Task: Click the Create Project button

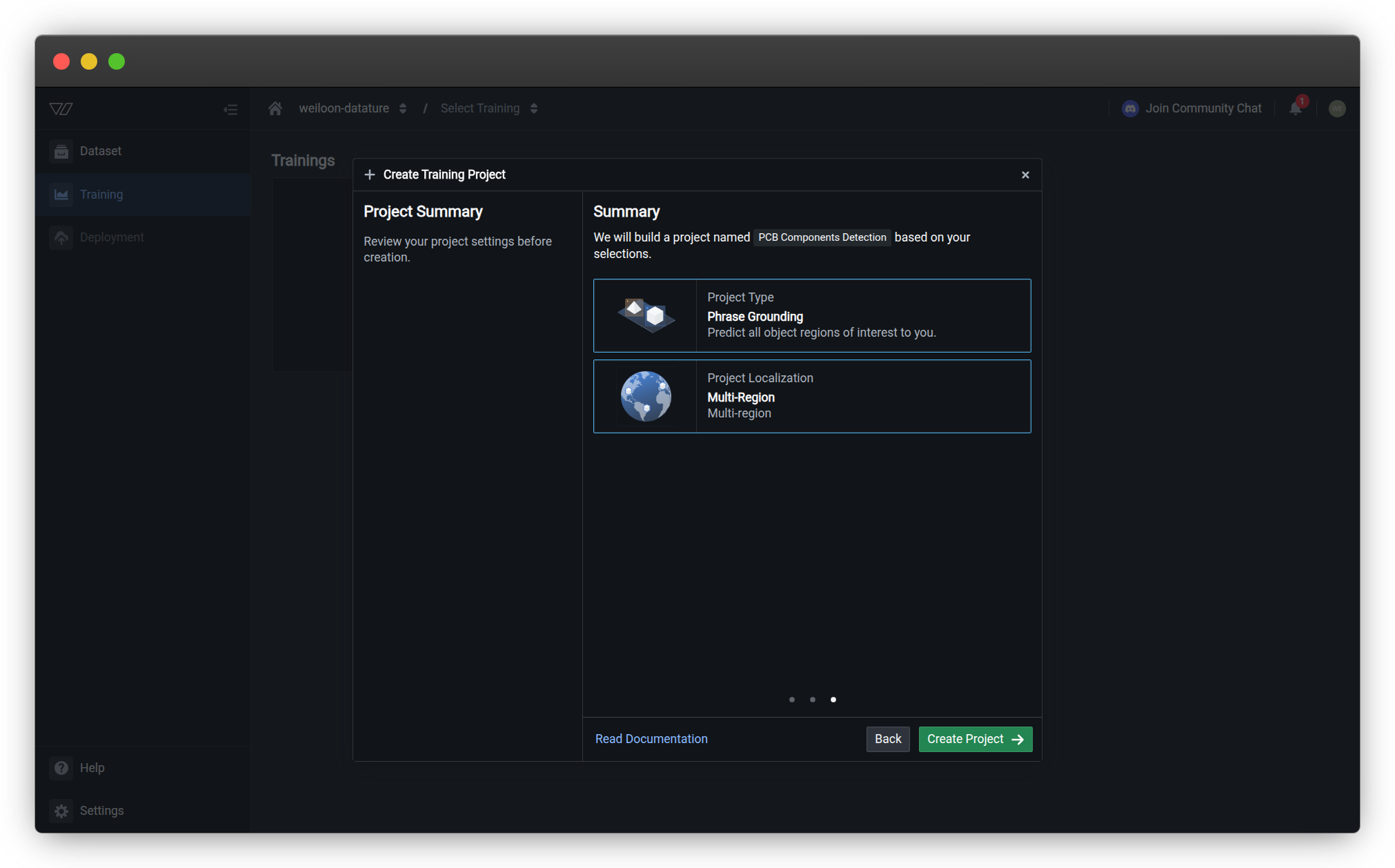Action: (x=974, y=739)
